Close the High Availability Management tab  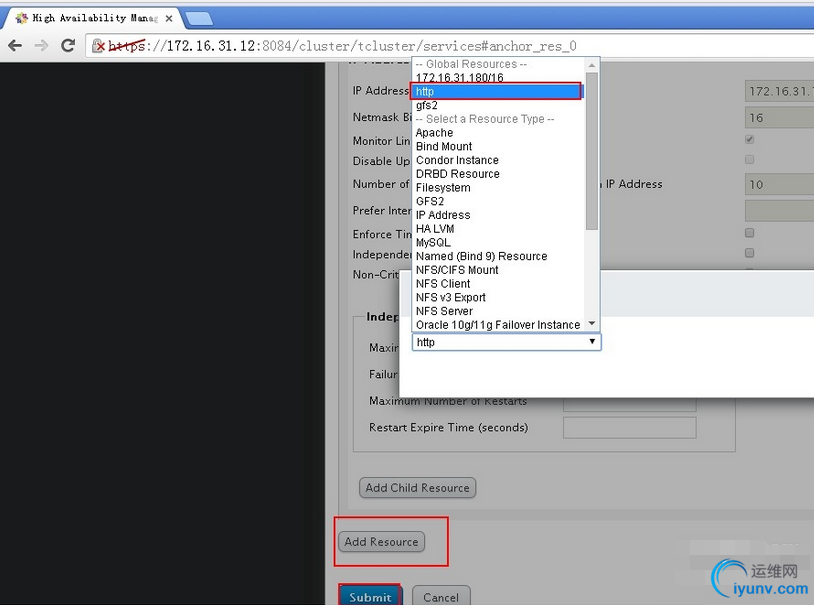click(169, 19)
